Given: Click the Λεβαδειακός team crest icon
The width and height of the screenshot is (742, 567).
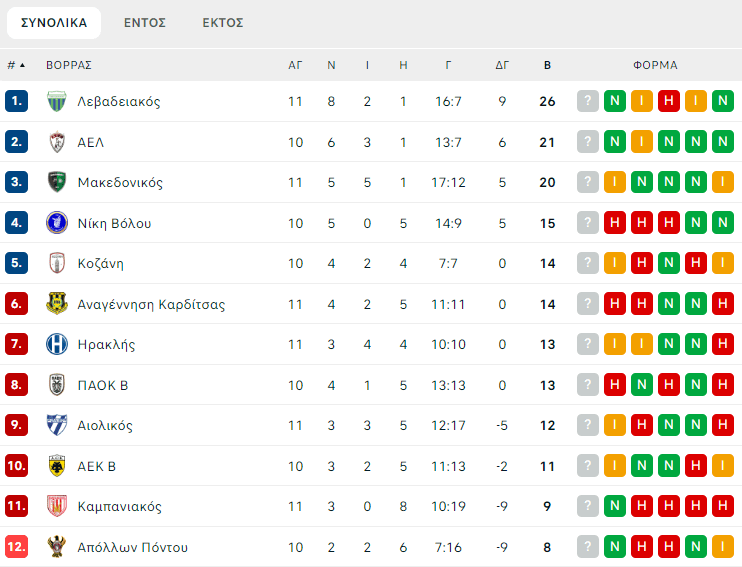Looking at the screenshot, I should [x=57, y=101].
